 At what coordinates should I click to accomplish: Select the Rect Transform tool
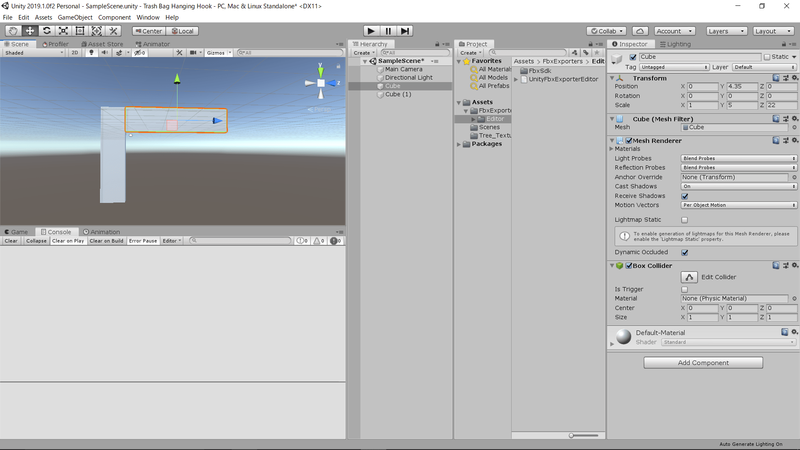coord(80,31)
